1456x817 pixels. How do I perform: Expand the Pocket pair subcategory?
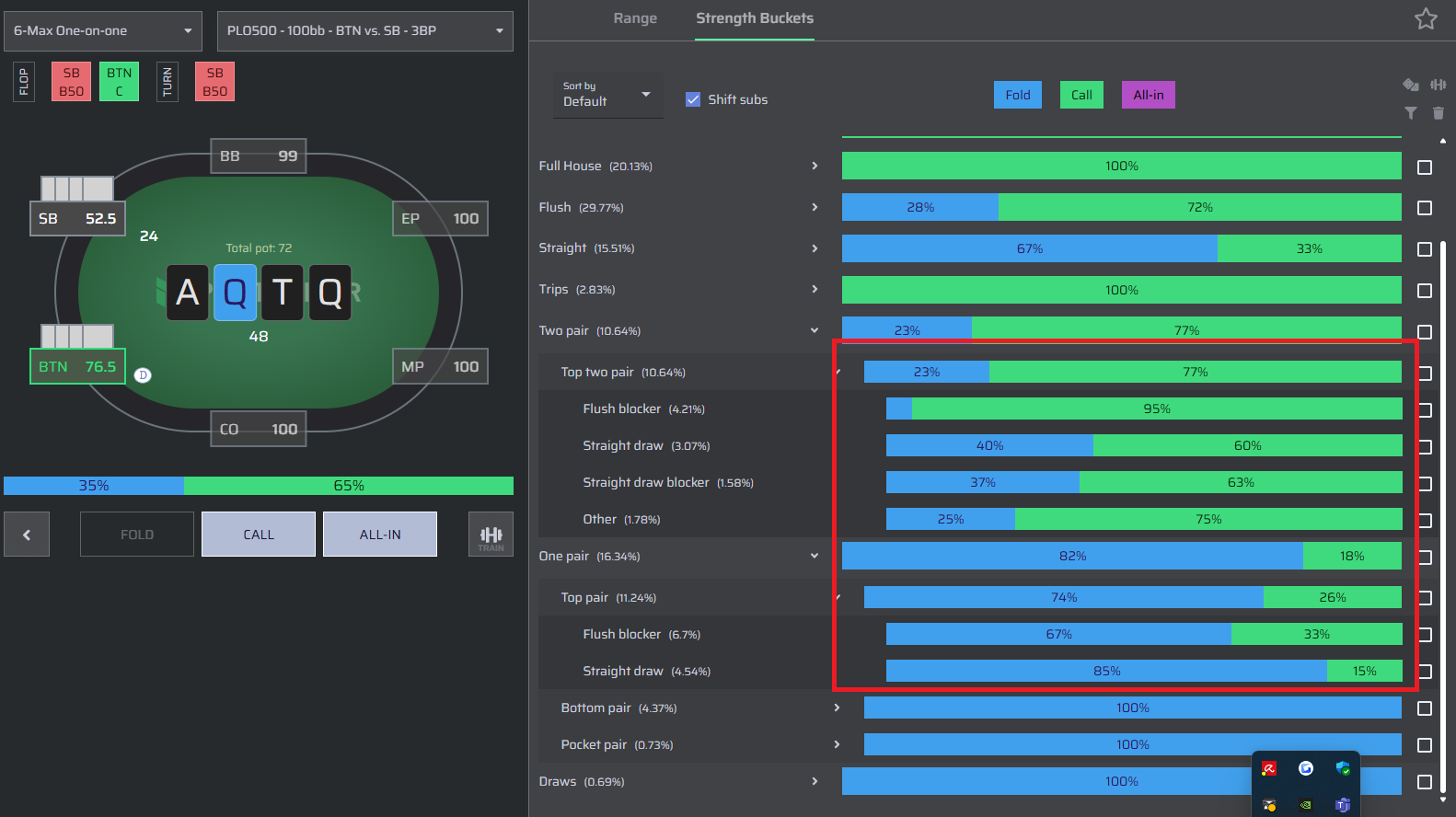[837, 744]
